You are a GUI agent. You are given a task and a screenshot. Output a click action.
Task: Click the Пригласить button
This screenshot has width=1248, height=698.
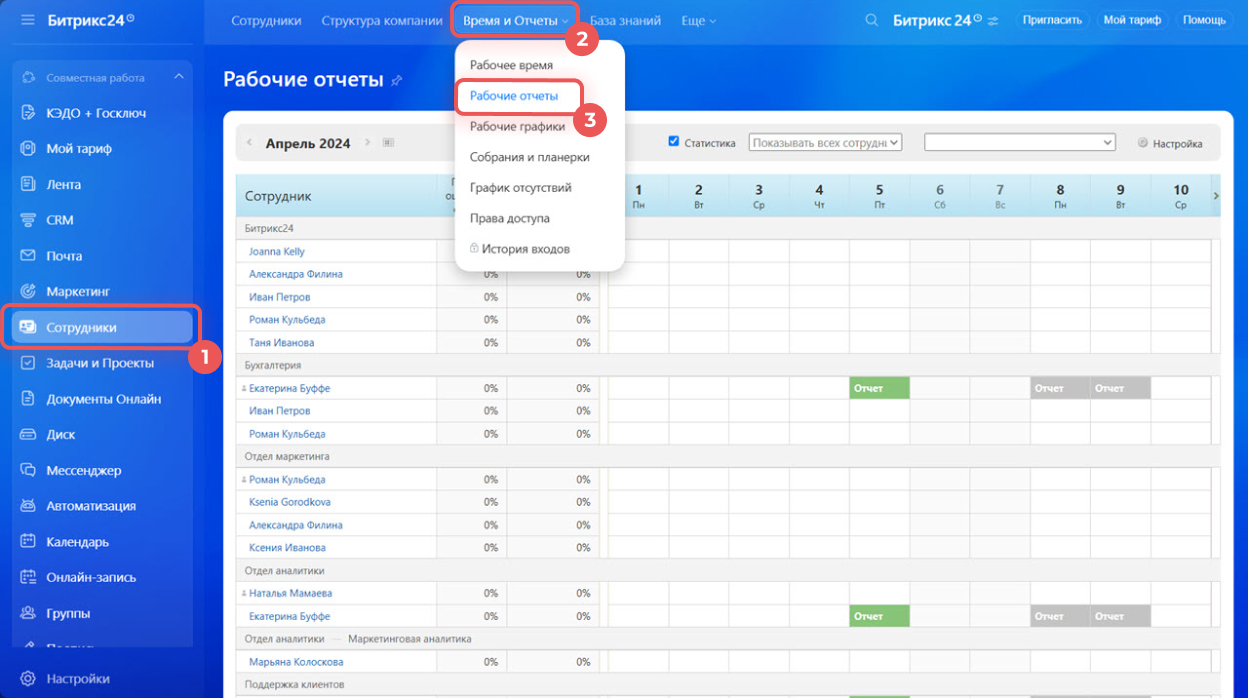click(x=1052, y=20)
